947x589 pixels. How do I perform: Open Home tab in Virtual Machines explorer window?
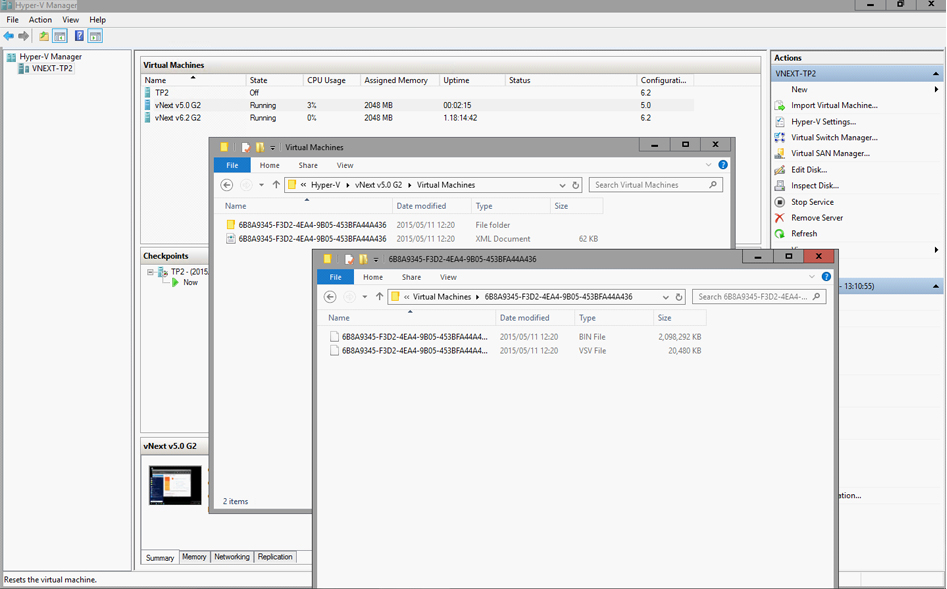tap(269, 166)
